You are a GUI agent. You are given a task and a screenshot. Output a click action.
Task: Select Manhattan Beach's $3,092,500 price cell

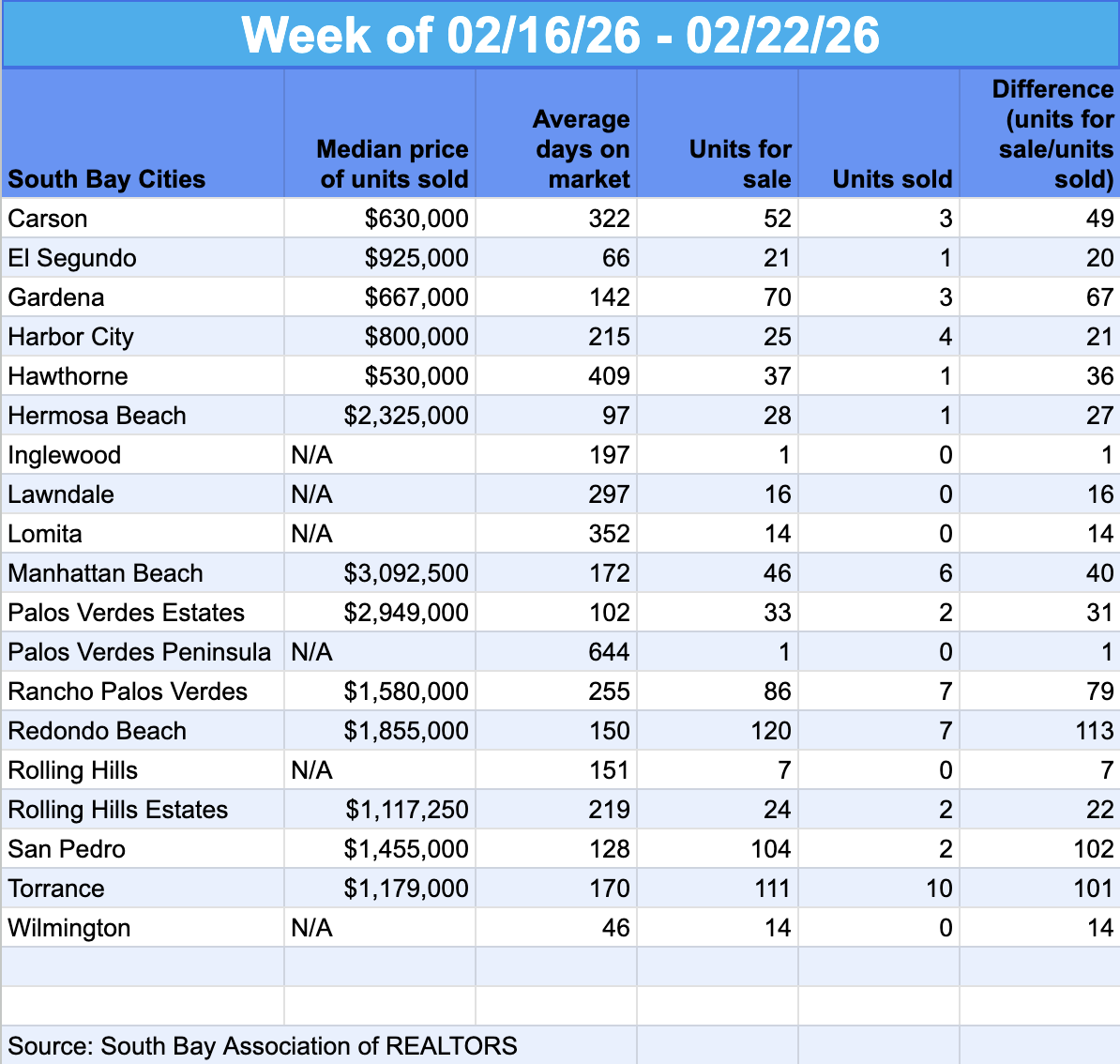click(405, 573)
